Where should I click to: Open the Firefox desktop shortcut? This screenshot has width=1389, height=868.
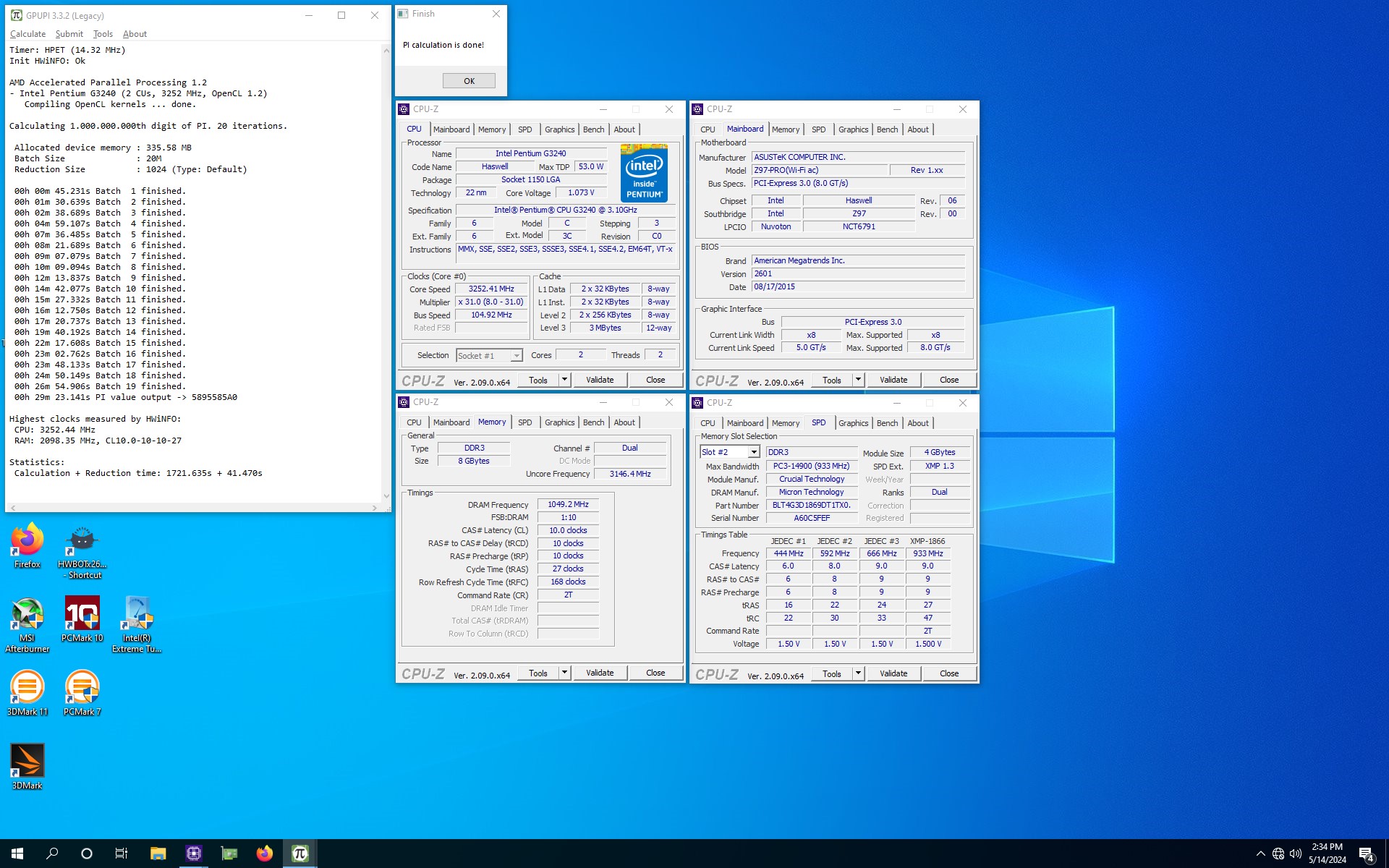point(27,546)
